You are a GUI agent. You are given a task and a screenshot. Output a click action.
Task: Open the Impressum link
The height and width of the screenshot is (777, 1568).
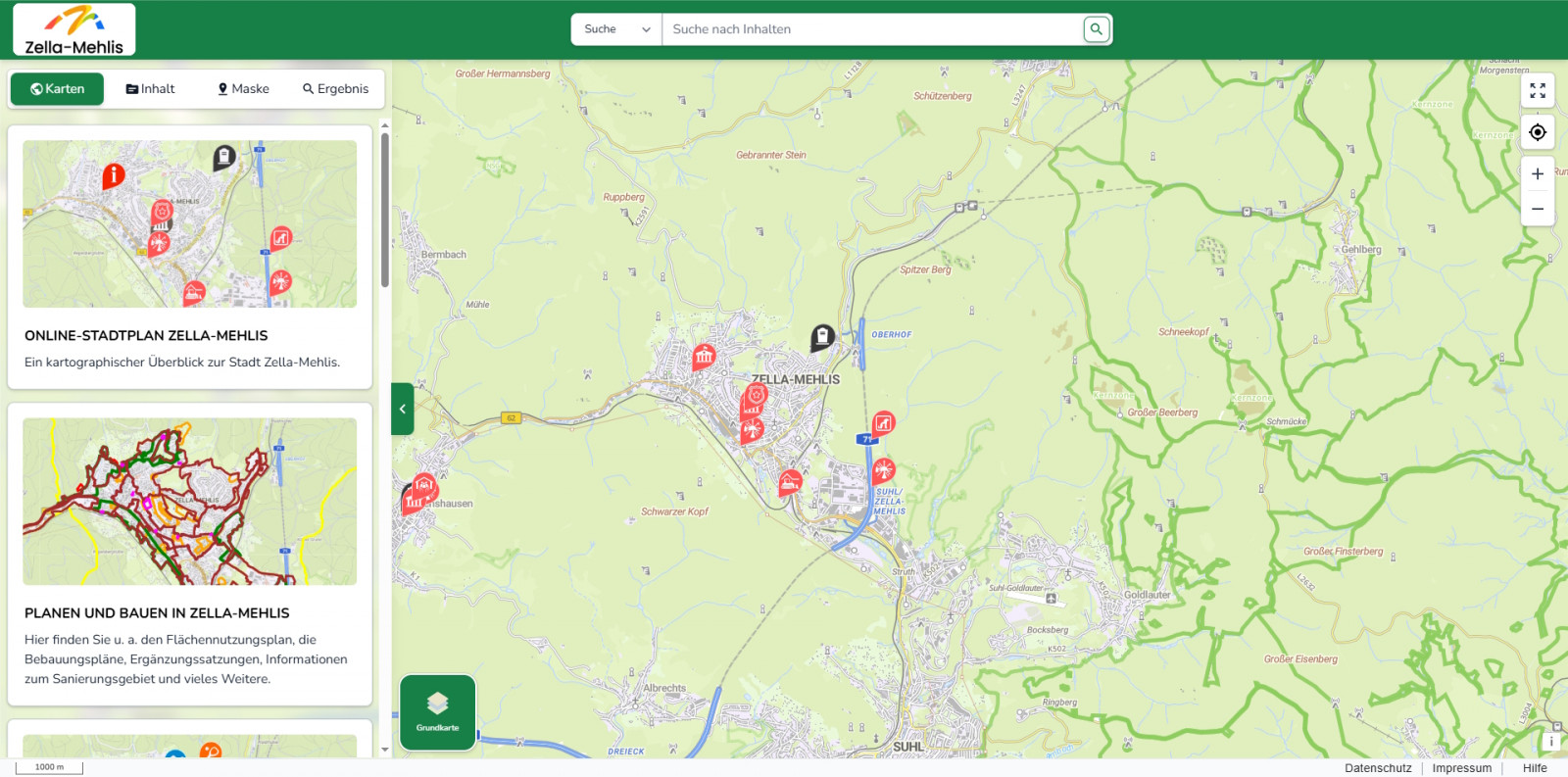point(1461,768)
